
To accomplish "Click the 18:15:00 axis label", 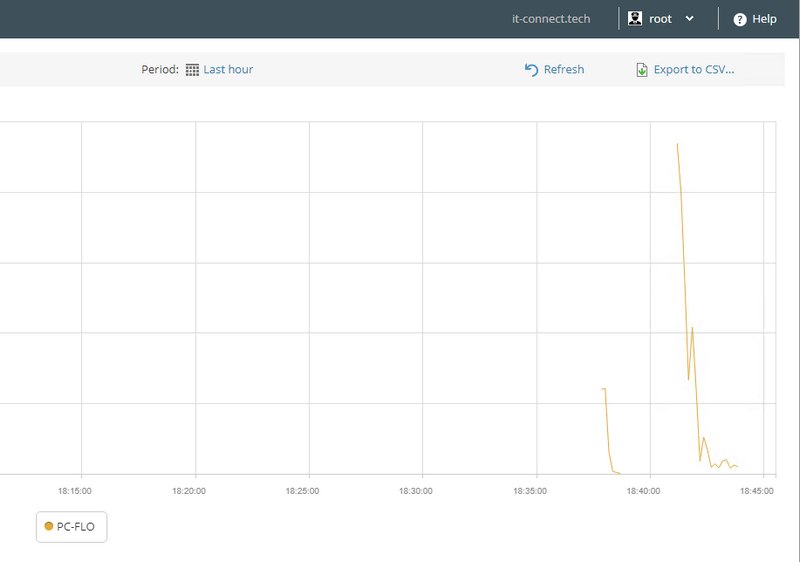I will pos(74,491).
